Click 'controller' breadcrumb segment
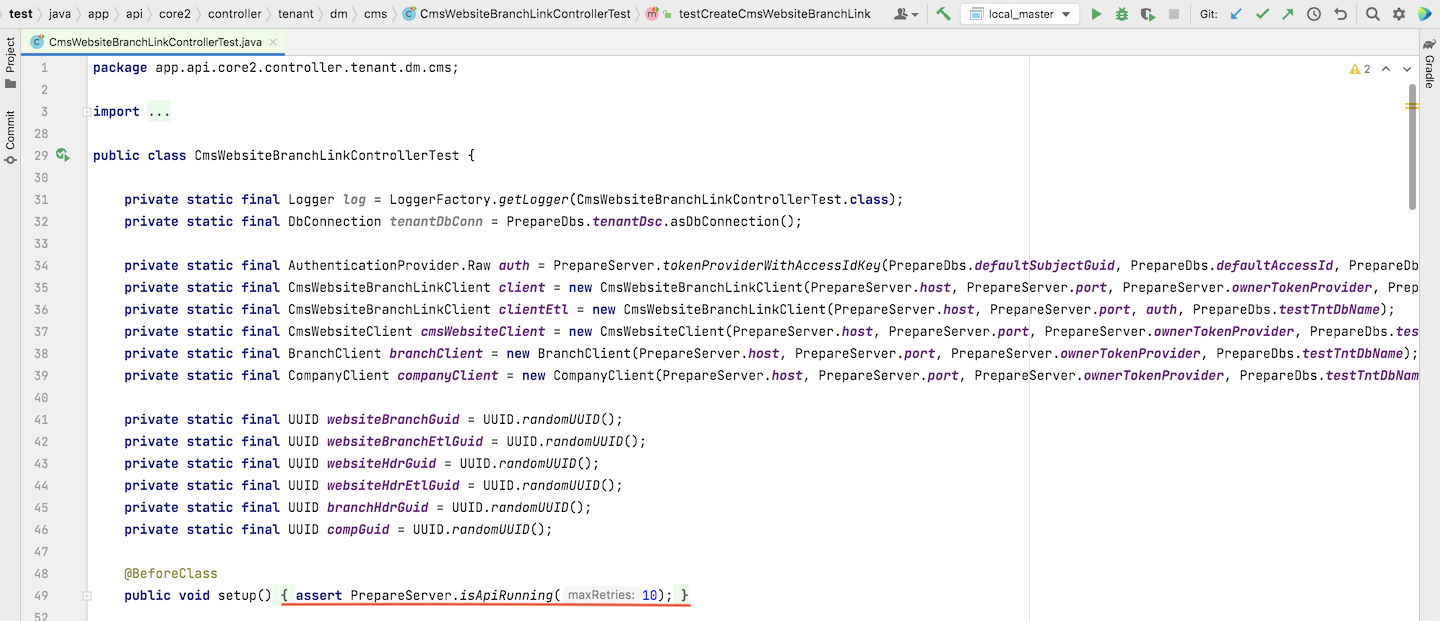 tap(235, 14)
